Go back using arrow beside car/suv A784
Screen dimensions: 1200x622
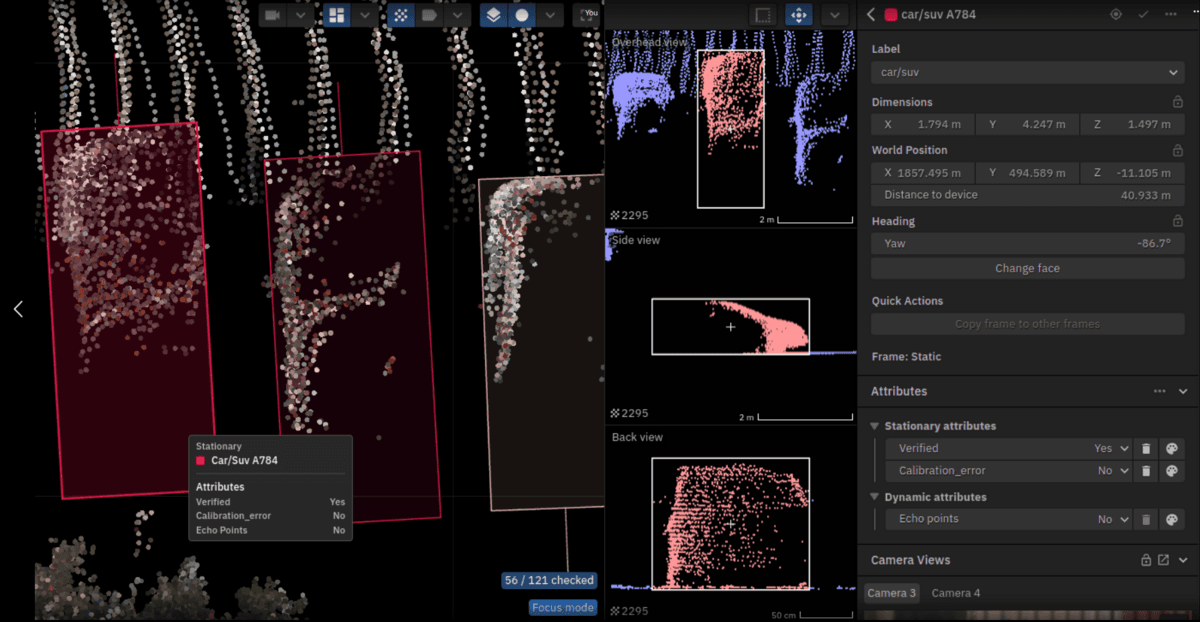871,14
